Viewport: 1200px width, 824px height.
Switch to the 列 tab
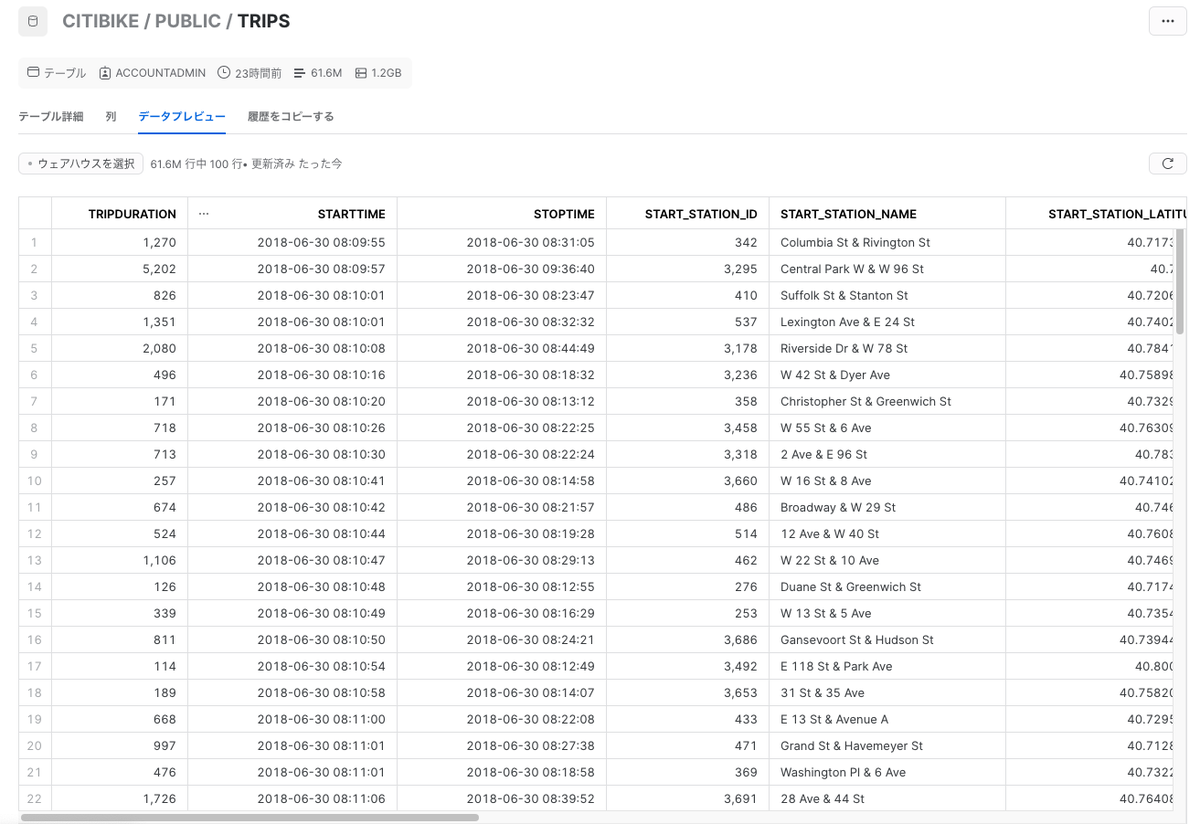111,117
